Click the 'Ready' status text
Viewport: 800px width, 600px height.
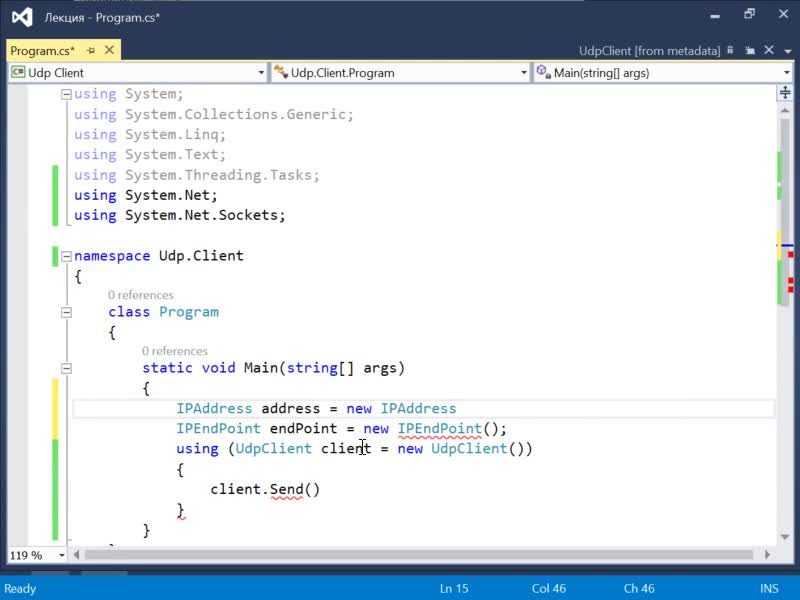[x=20, y=589]
